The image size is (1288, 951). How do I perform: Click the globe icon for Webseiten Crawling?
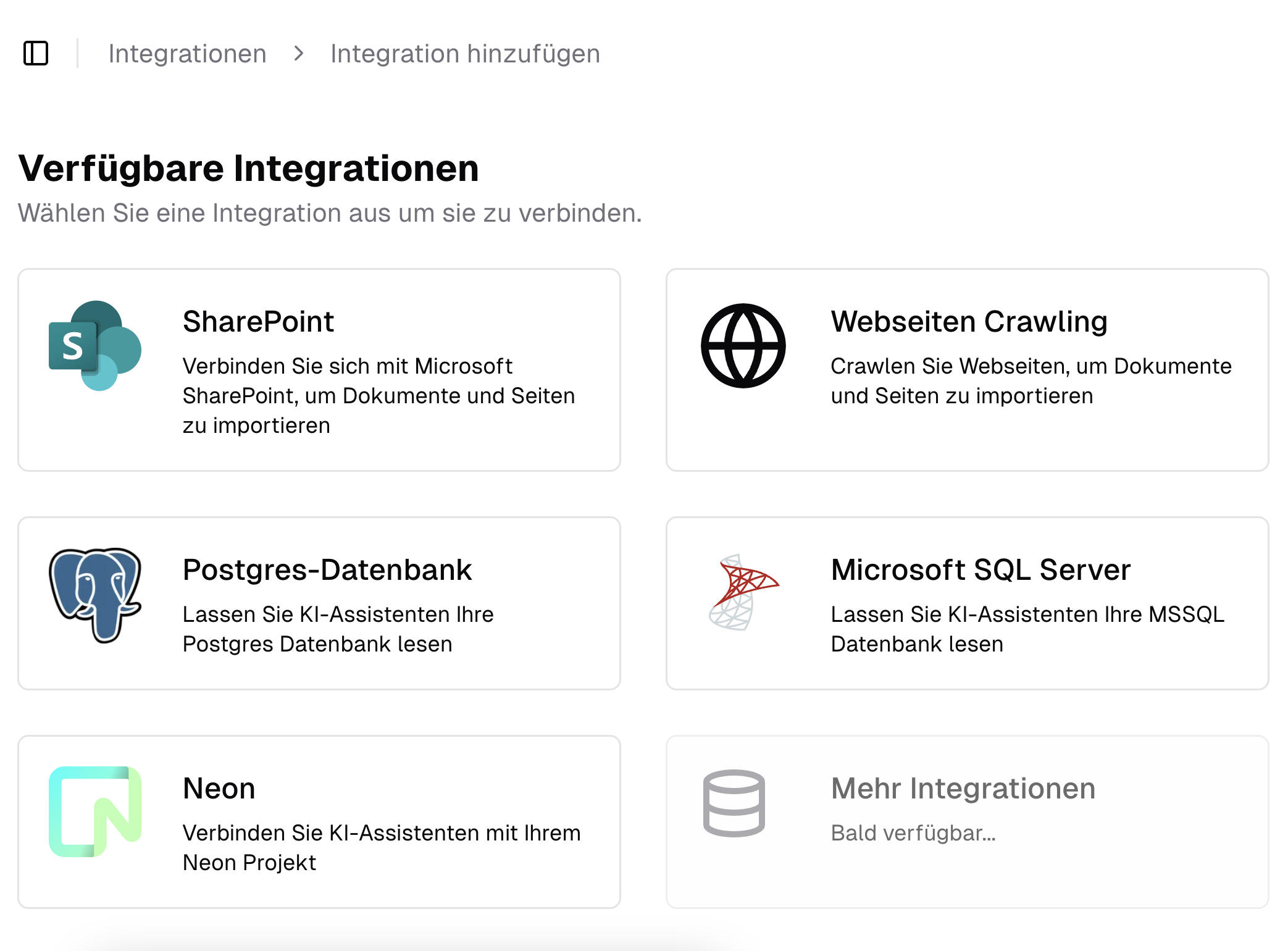[x=742, y=347]
